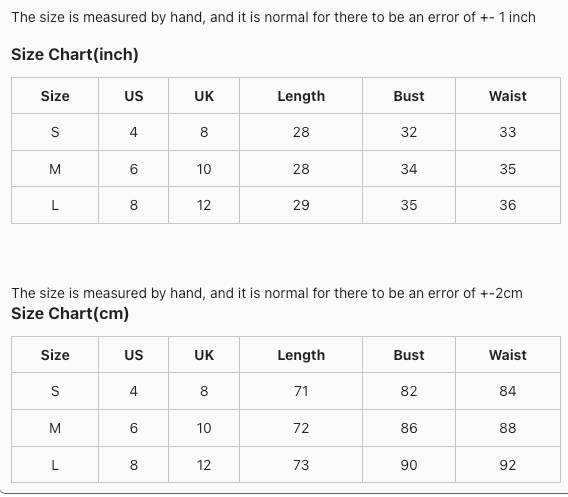Click waist value 88 in cm chart
The width and height of the screenshot is (568, 497).
[508, 428]
